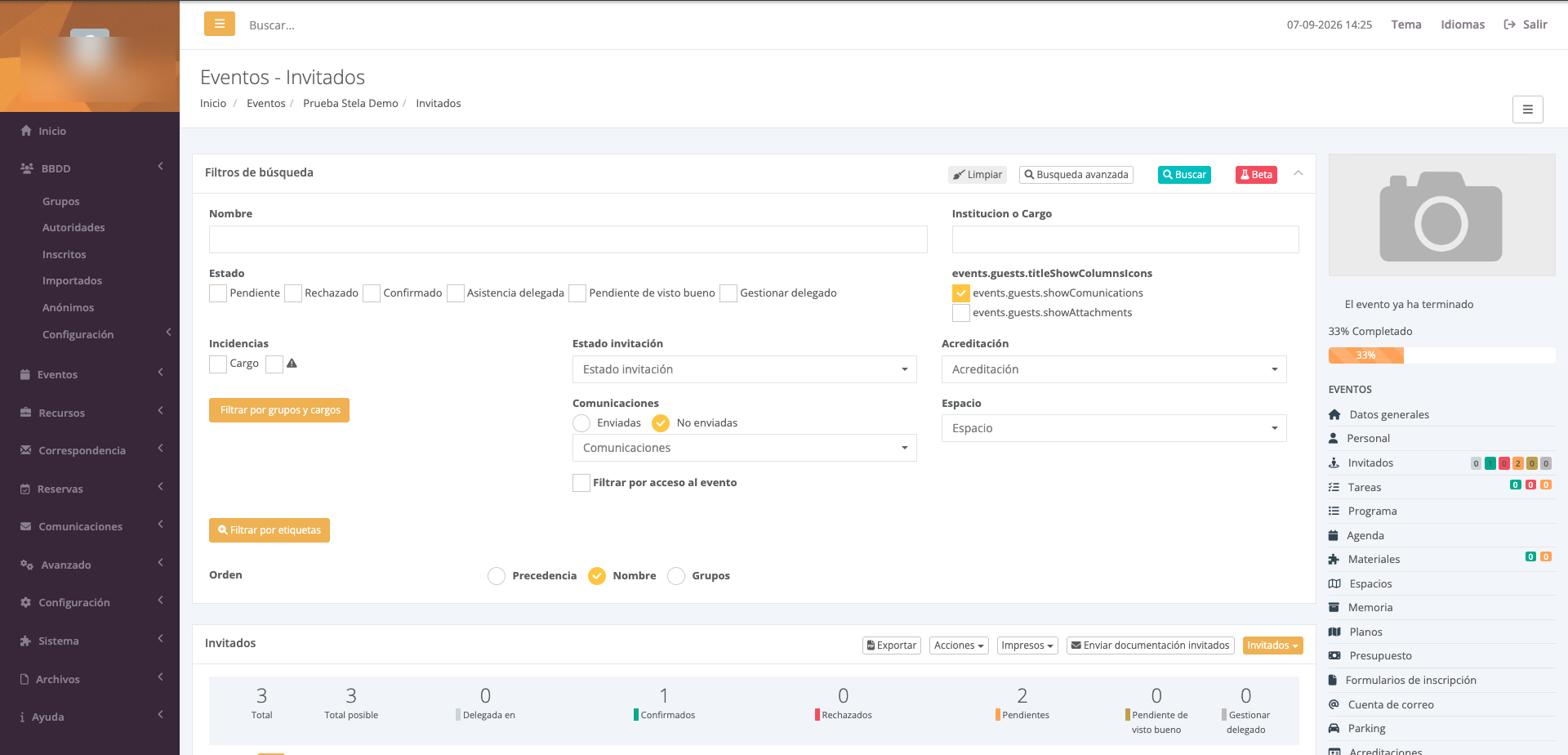Open the Acciones dropdown button
Viewport: 1568px width, 755px height.
point(959,646)
